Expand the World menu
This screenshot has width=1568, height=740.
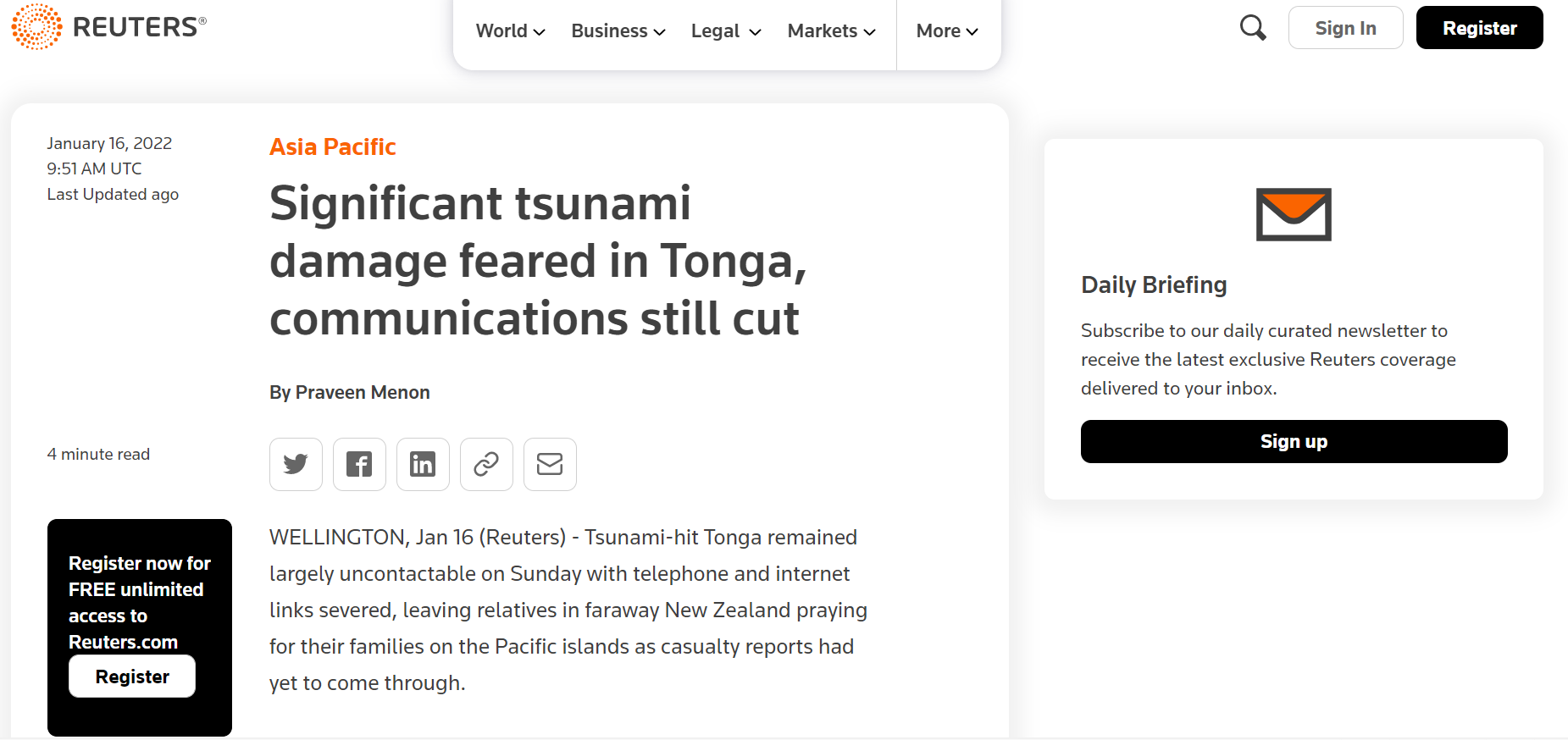tap(510, 31)
